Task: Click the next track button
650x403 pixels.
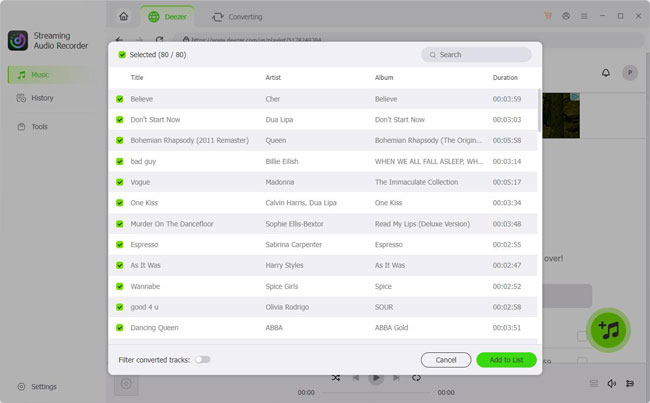Action: (x=396, y=378)
